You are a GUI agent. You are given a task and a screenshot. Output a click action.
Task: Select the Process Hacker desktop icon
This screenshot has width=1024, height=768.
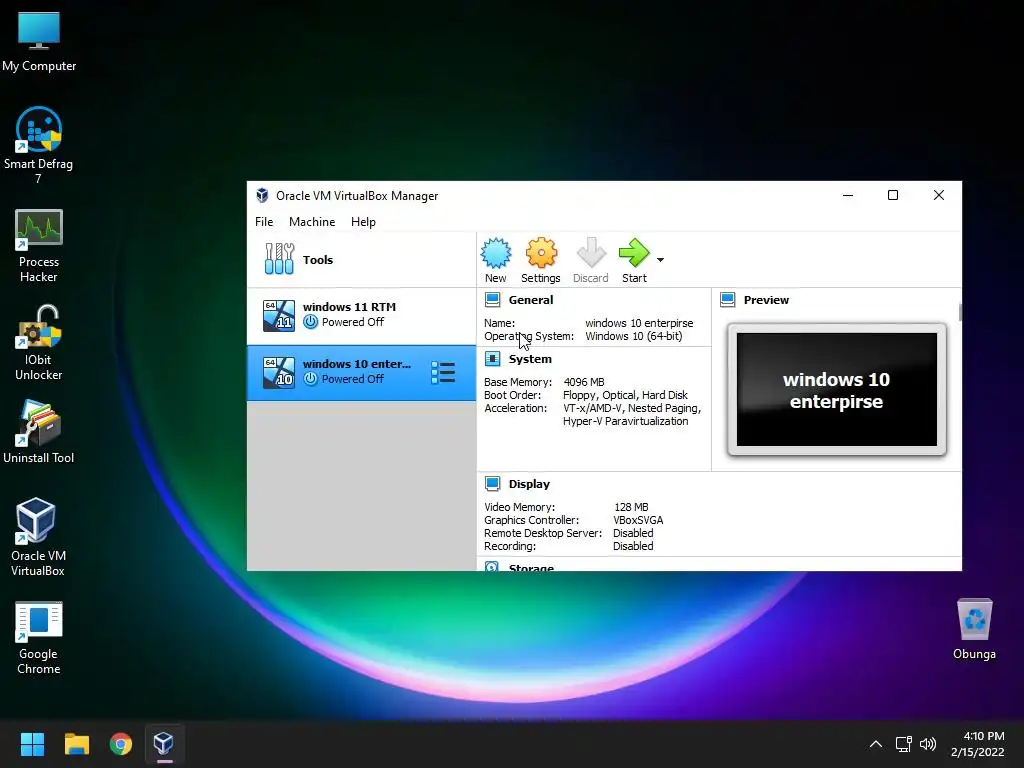(x=39, y=246)
